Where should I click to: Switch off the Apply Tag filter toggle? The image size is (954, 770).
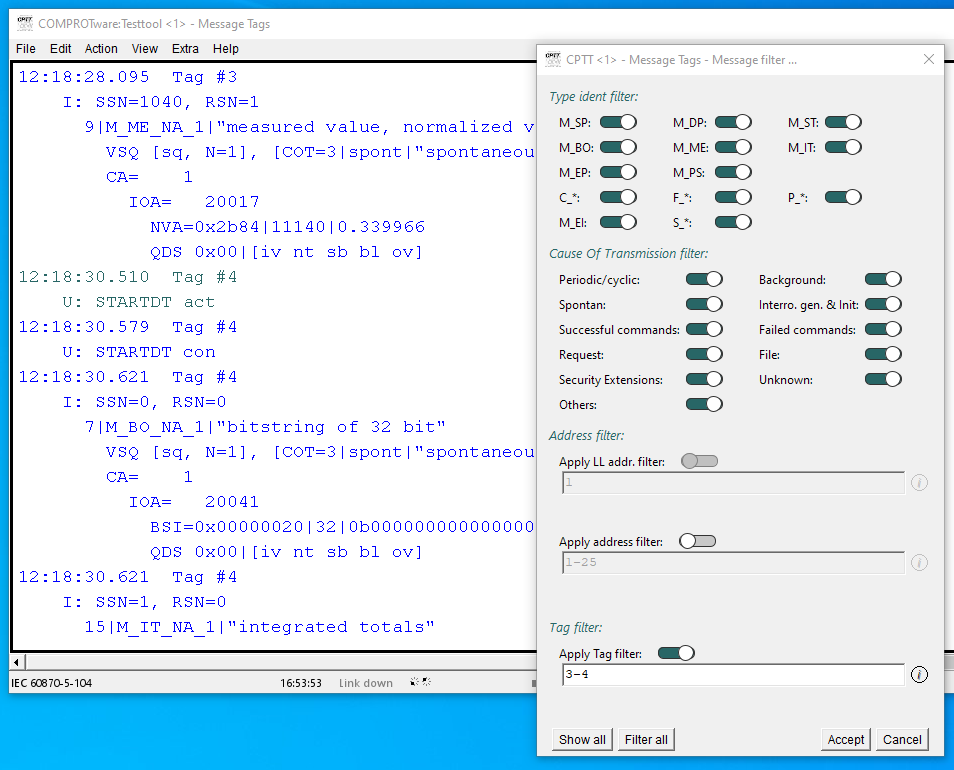coord(676,653)
